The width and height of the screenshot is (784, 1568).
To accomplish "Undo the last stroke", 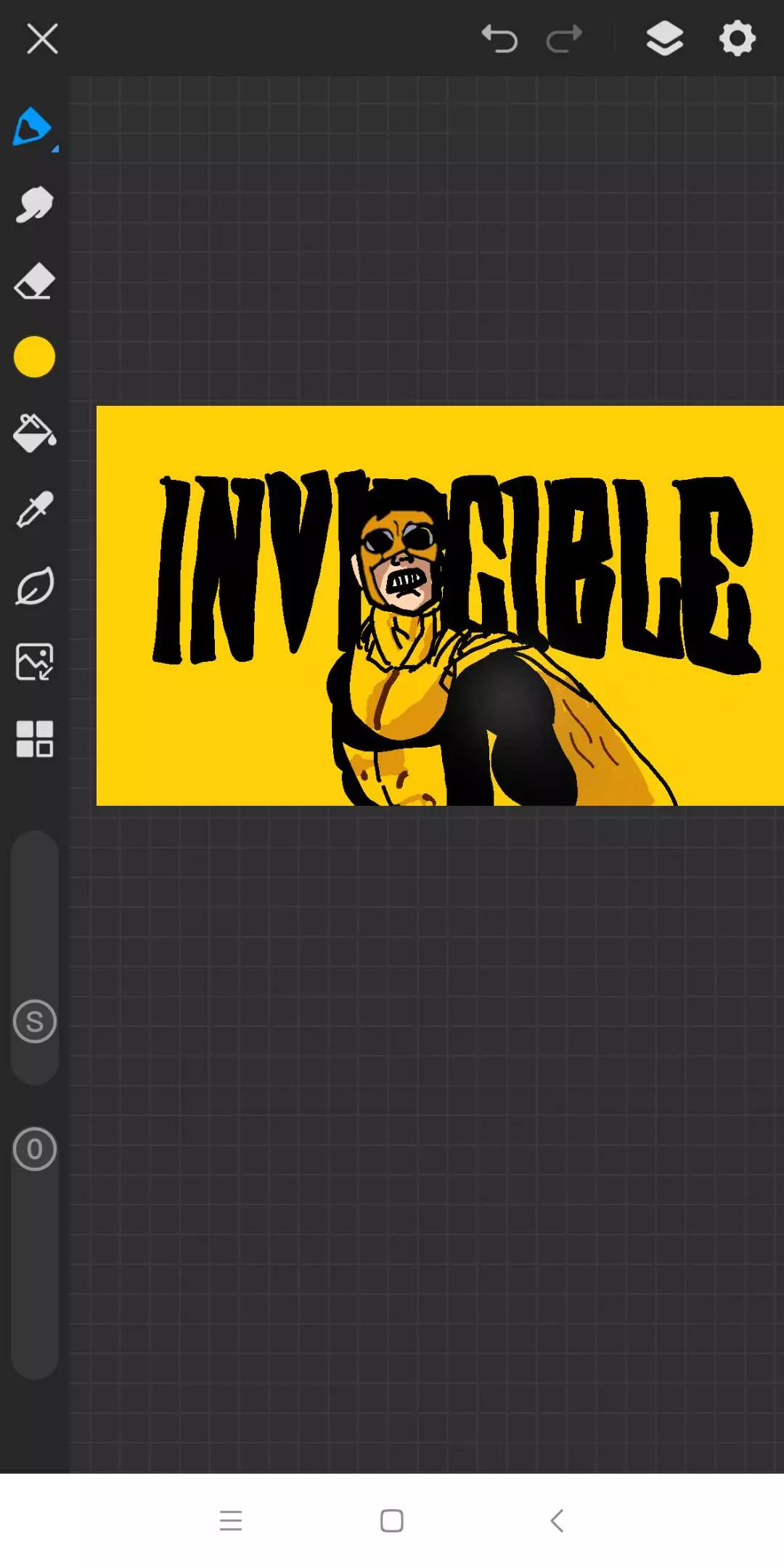I will (x=499, y=38).
